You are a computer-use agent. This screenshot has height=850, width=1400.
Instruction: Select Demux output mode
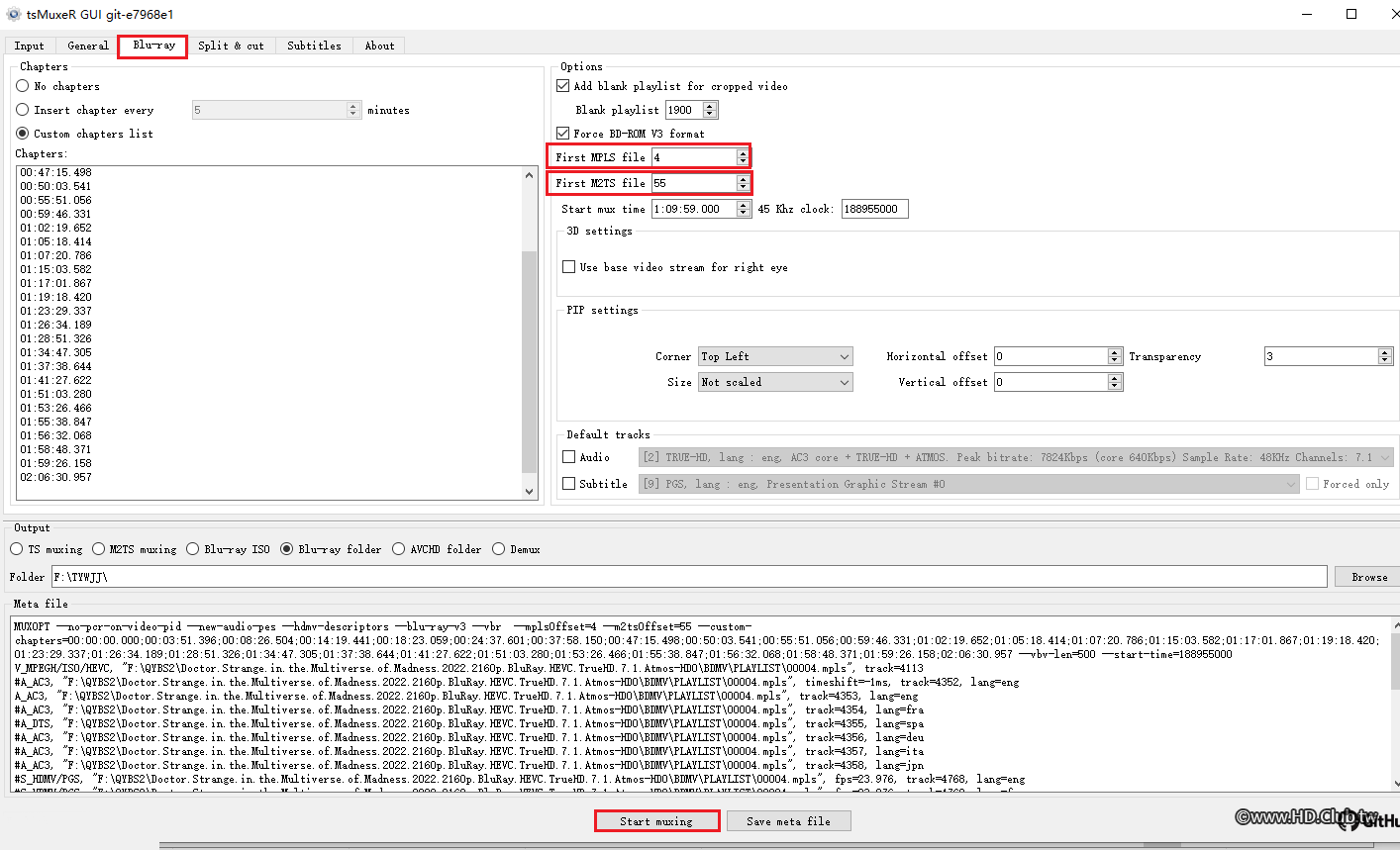click(x=517, y=549)
